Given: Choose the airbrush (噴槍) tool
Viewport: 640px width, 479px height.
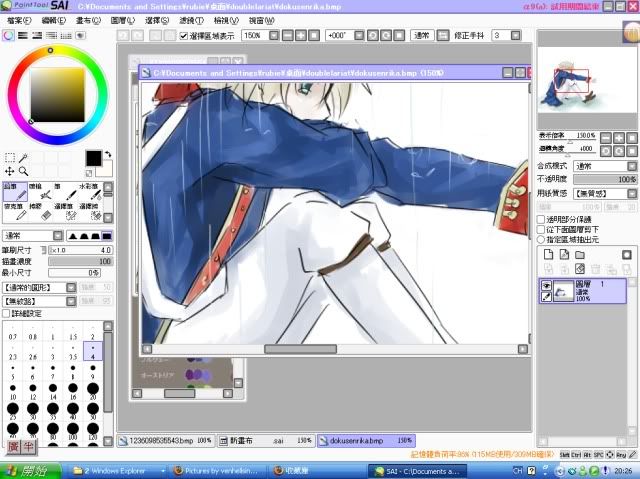Looking at the screenshot, I should point(40,192).
